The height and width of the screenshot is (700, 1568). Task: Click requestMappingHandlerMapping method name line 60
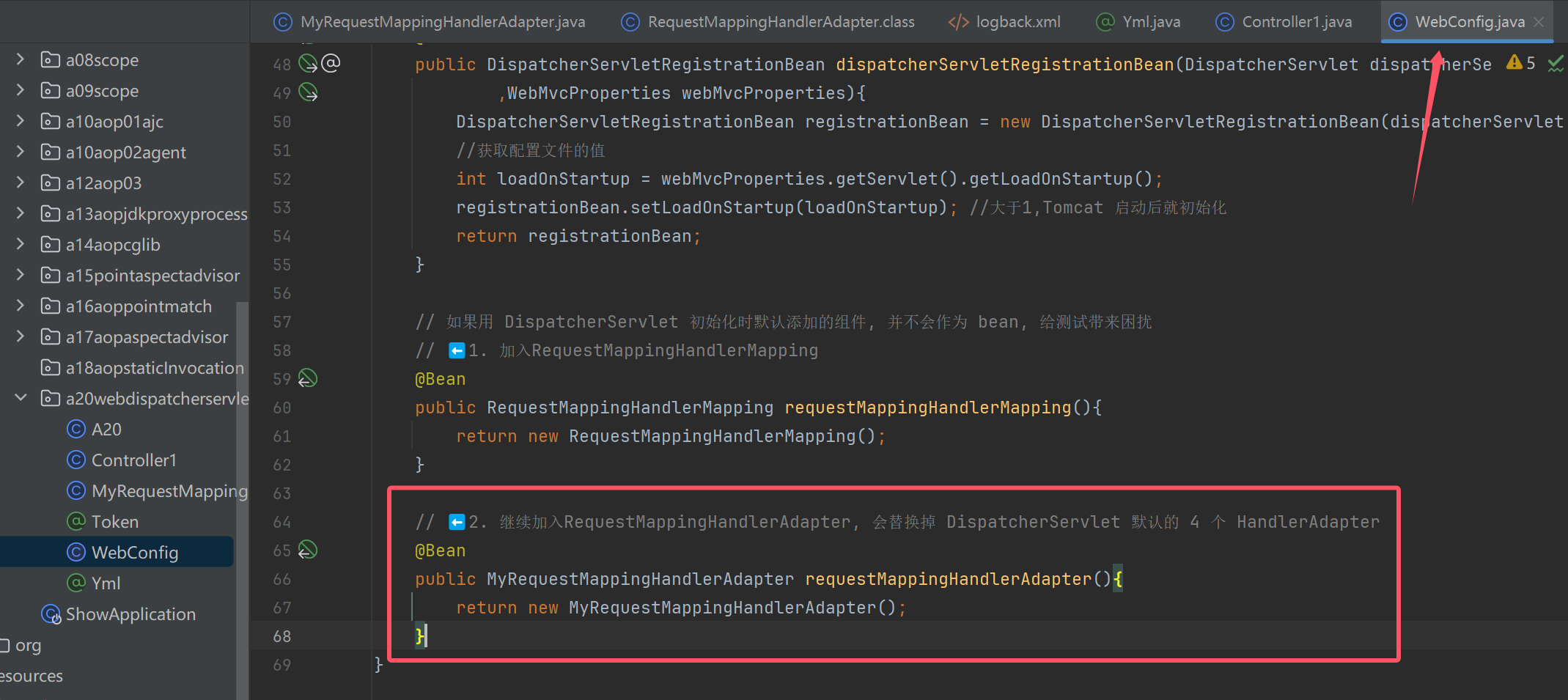tap(927, 408)
